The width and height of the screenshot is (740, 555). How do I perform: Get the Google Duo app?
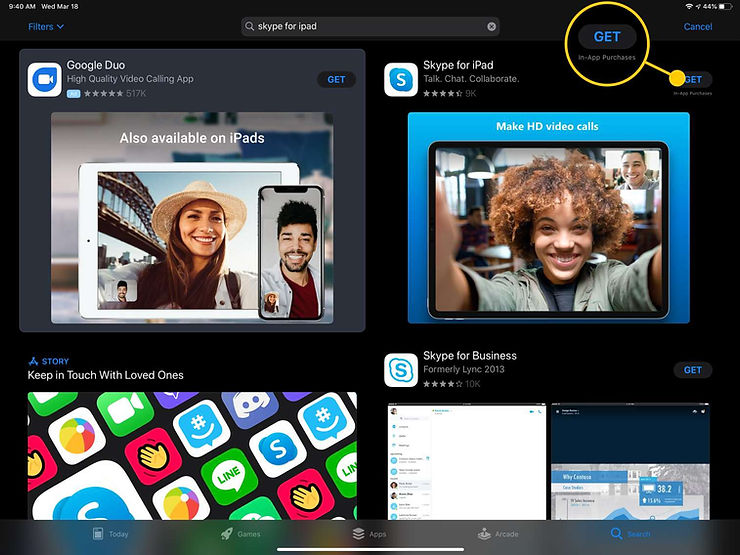[x=336, y=79]
